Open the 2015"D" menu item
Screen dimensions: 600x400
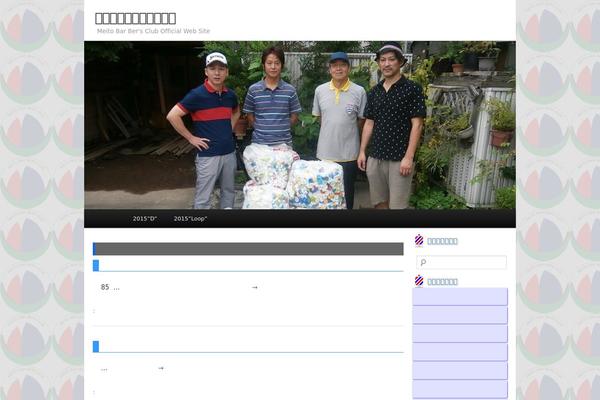145,219
